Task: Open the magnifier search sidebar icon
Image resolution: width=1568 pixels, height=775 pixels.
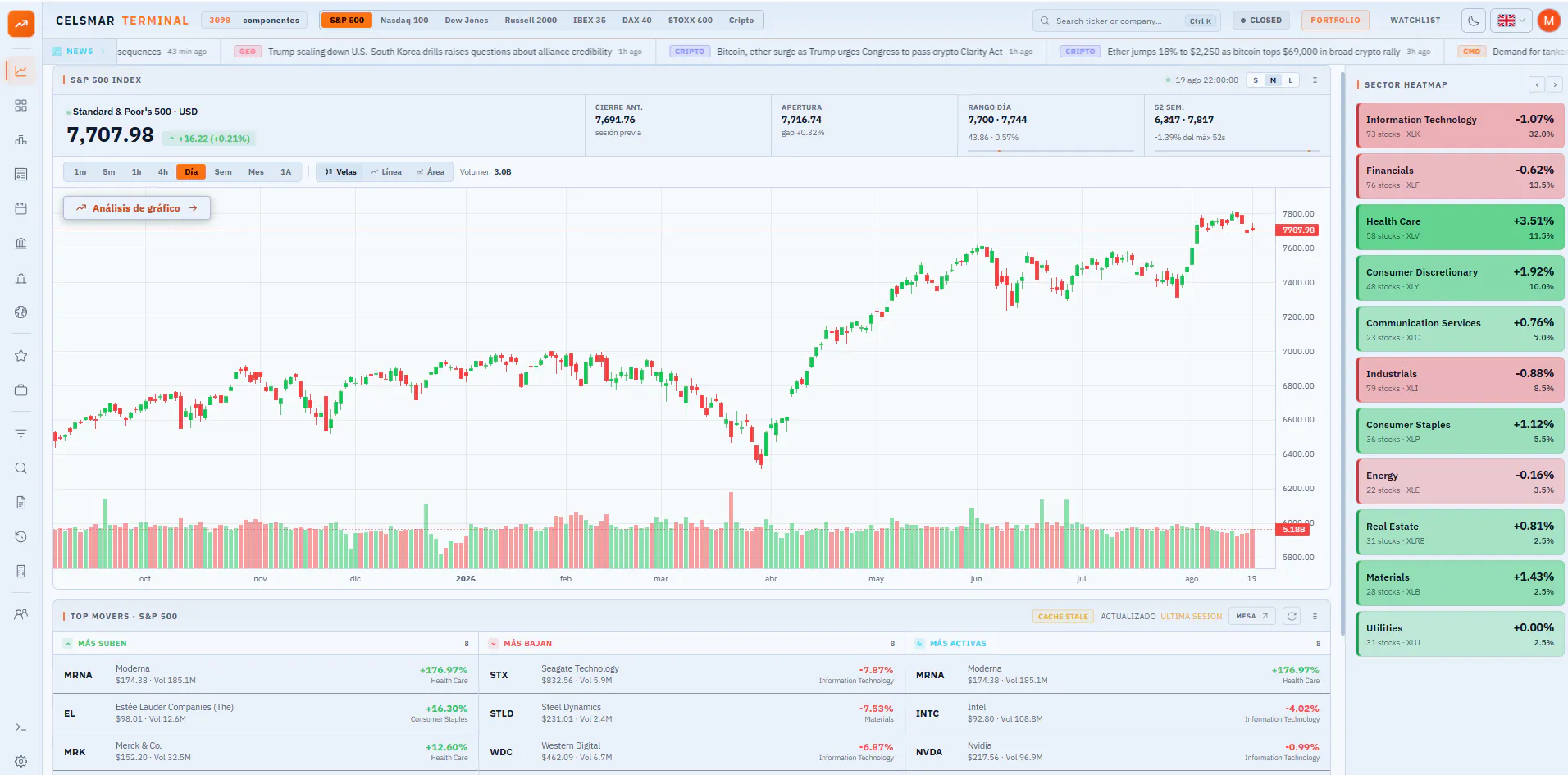Action: pos(21,468)
